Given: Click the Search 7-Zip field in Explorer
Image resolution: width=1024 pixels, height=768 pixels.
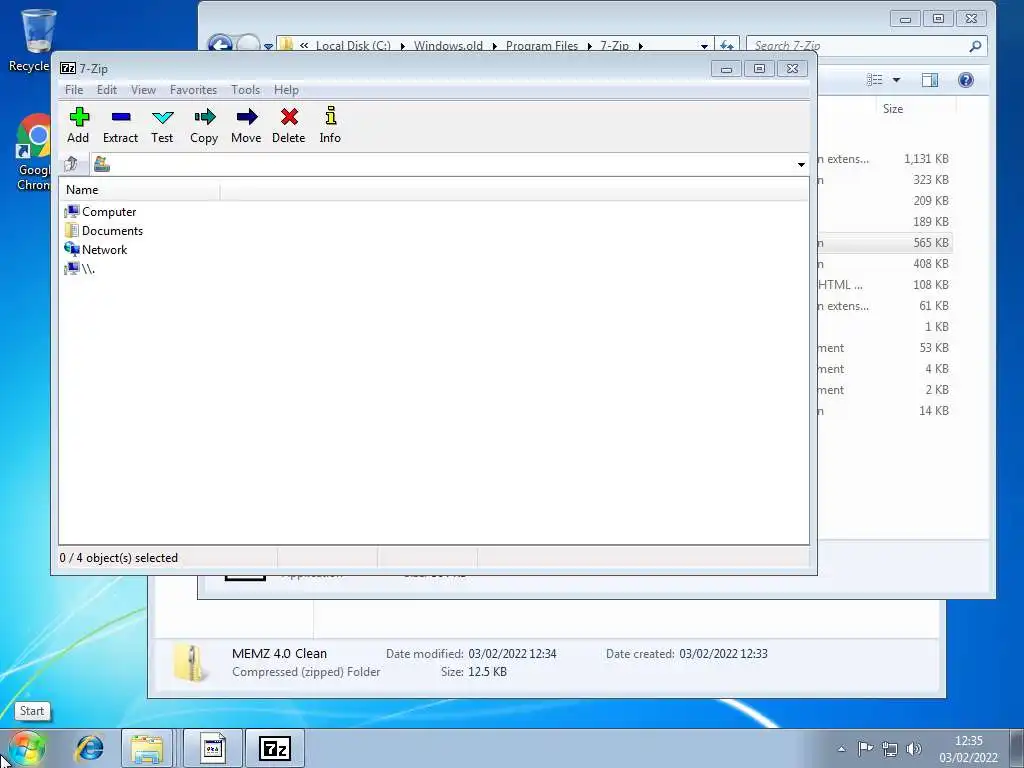Looking at the screenshot, I should (x=856, y=46).
